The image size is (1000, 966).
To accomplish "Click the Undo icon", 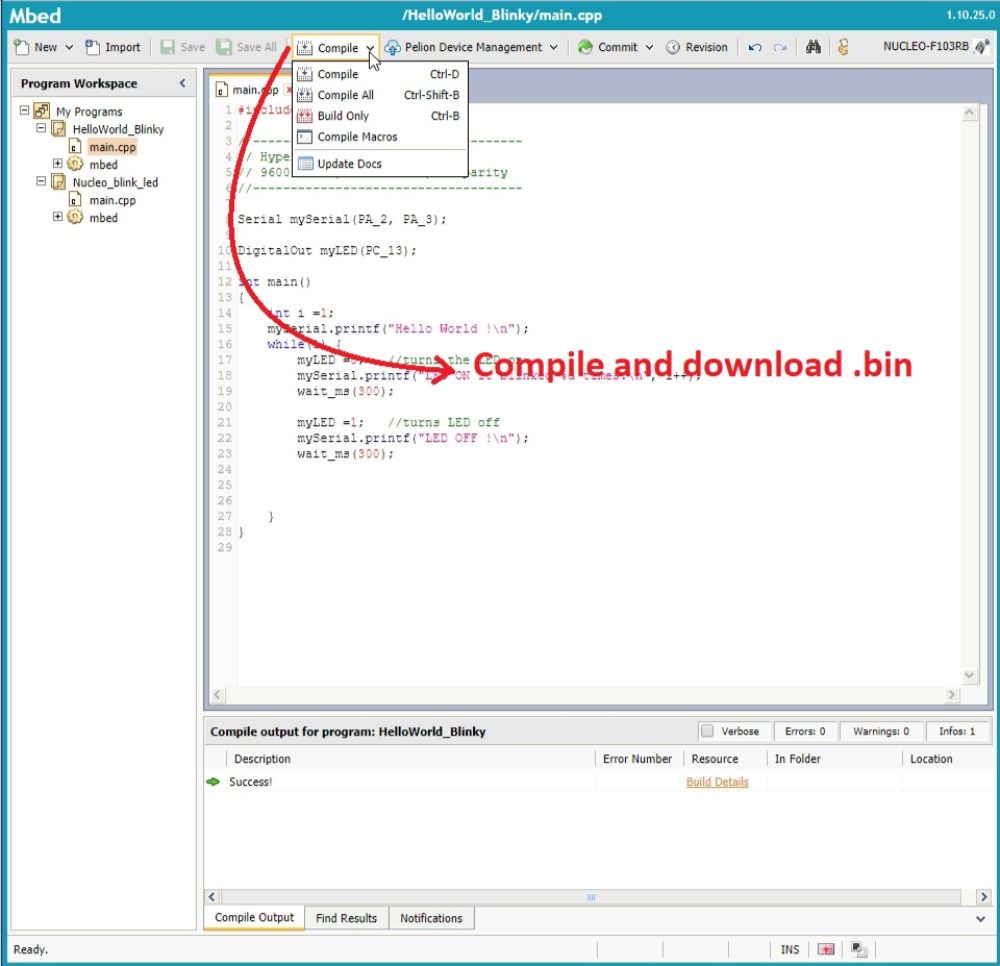I will click(x=755, y=47).
